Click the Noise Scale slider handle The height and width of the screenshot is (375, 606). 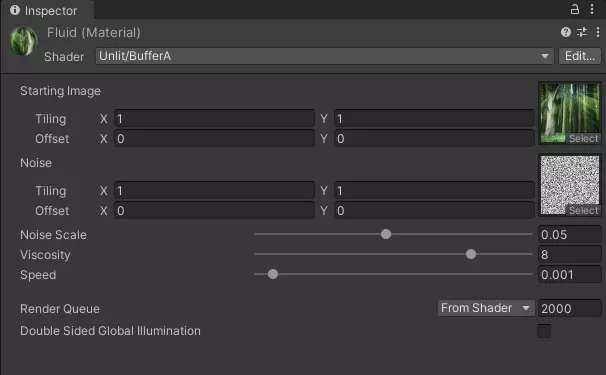click(x=386, y=234)
